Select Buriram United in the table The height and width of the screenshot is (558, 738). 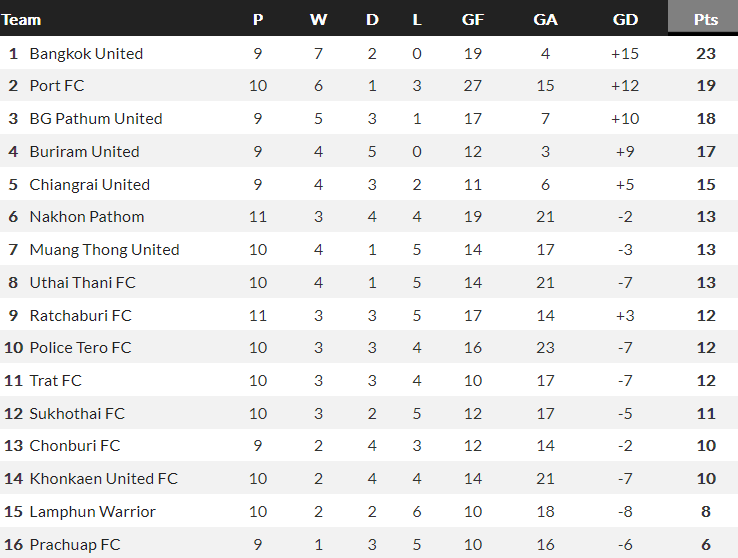pos(84,152)
